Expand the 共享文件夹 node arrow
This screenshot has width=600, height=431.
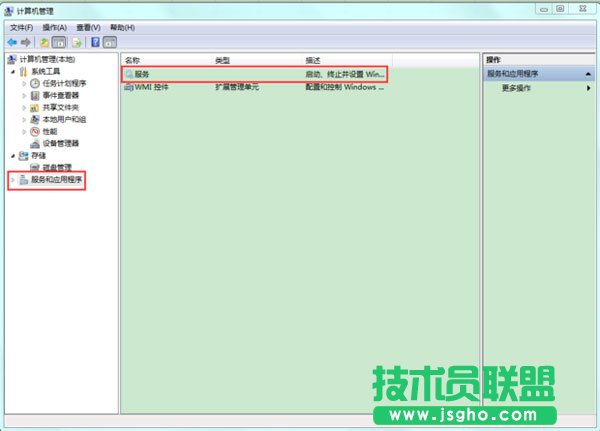click(24, 108)
